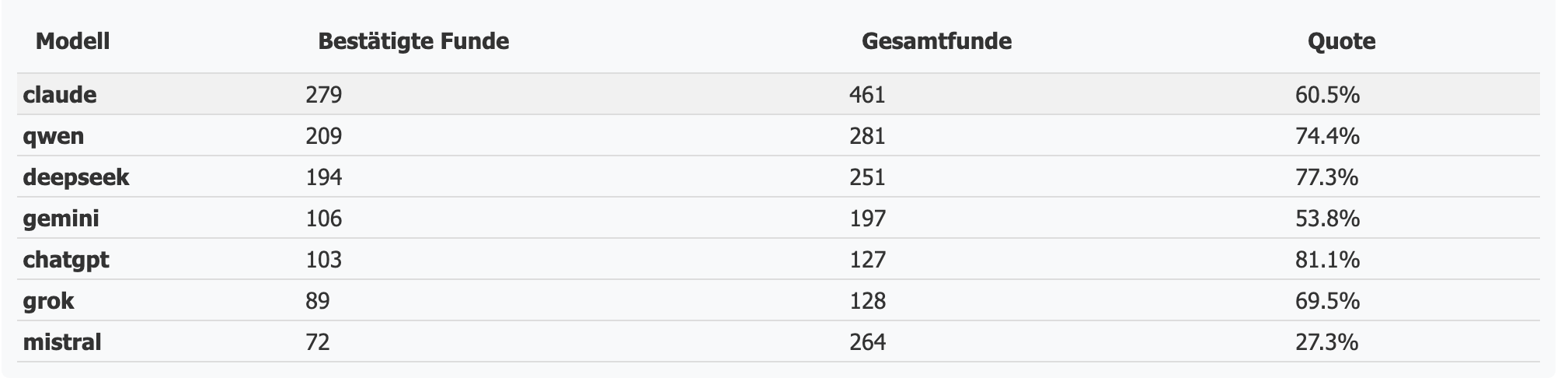Click qwen's total finds value 281
This screenshot has width=1568, height=378.
click(x=867, y=136)
